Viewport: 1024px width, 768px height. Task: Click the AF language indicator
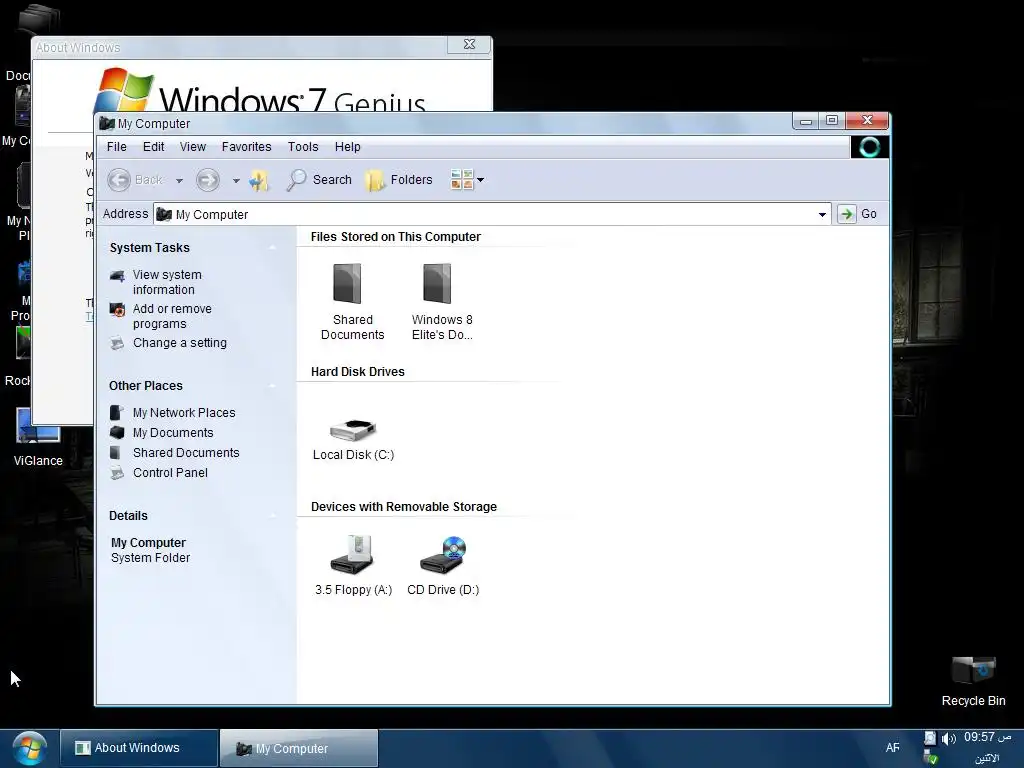[892, 748]
